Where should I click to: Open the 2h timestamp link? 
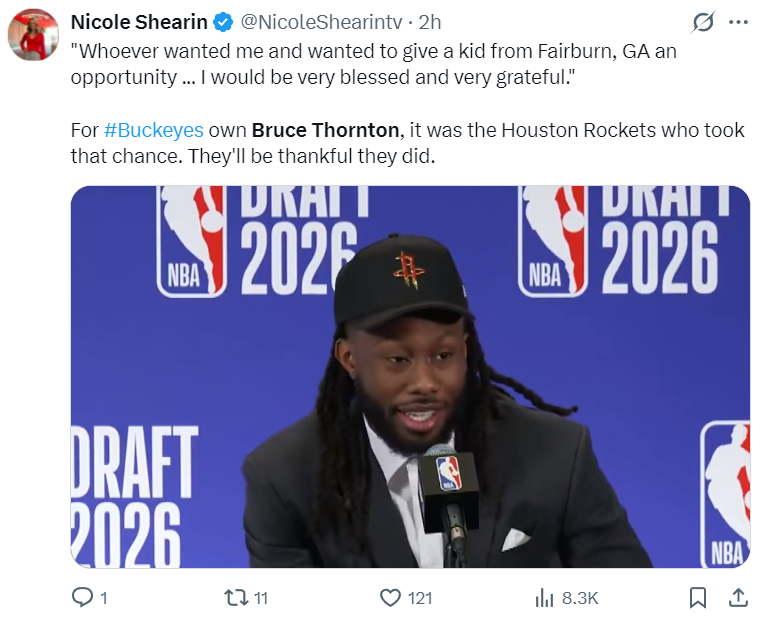430,22
